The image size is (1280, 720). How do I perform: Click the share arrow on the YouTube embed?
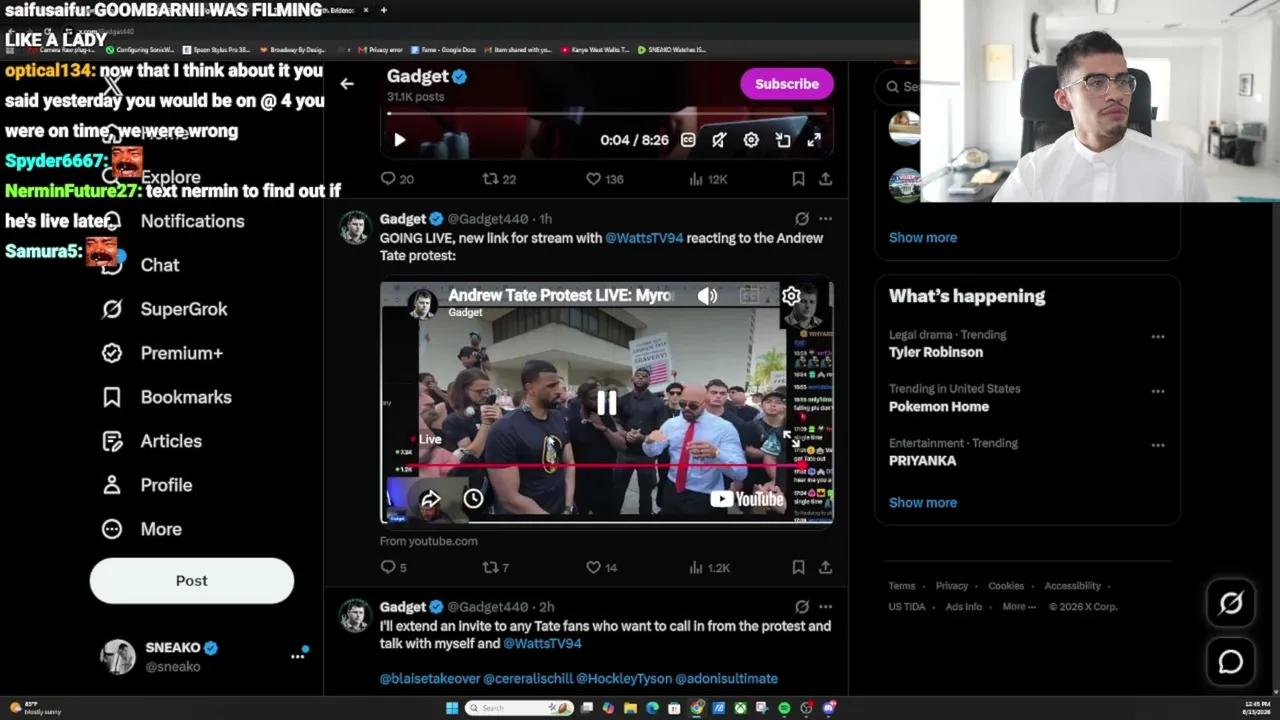(431, 499)
